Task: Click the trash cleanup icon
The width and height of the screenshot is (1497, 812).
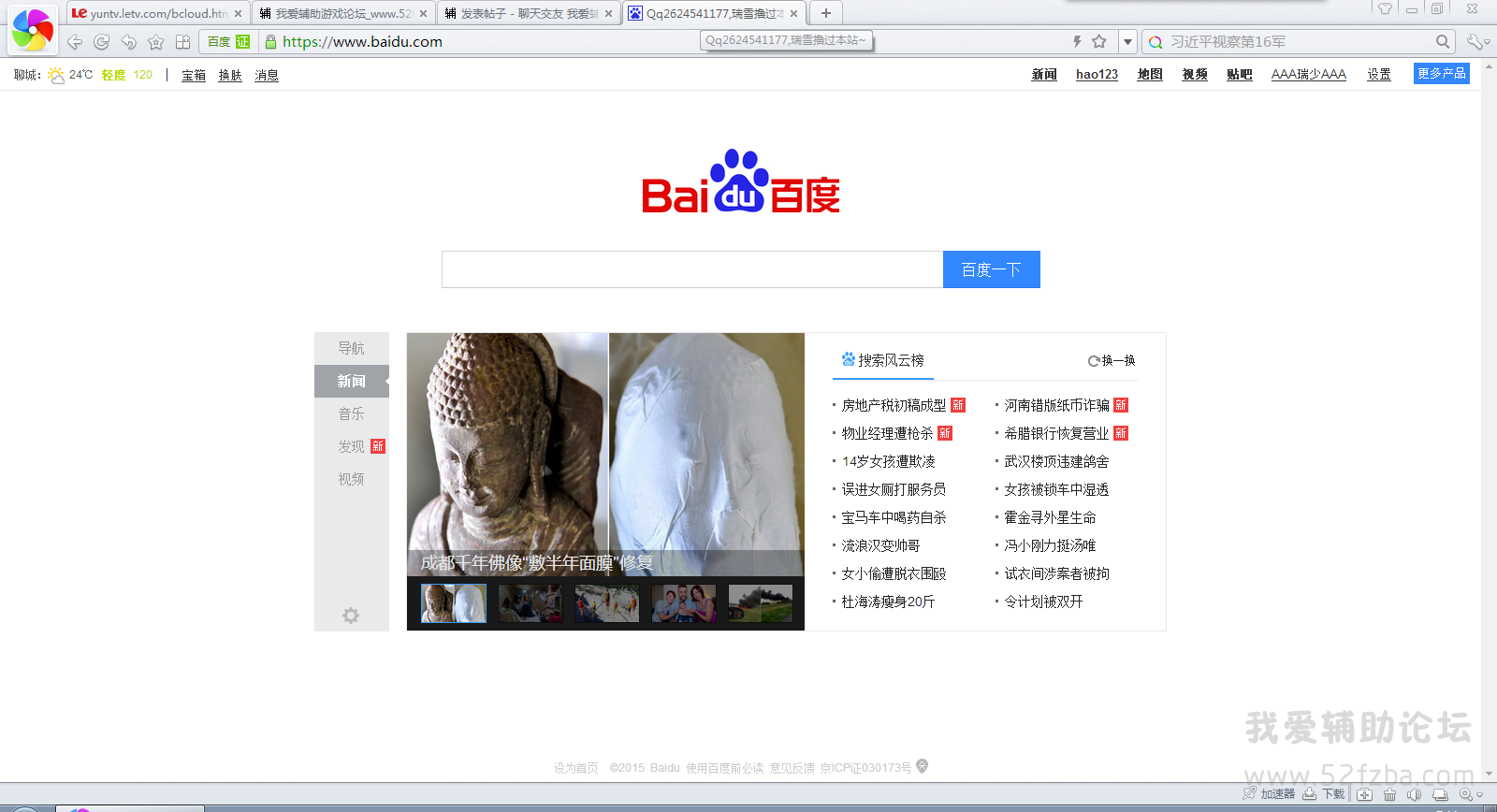Action: click(1389, 794)
